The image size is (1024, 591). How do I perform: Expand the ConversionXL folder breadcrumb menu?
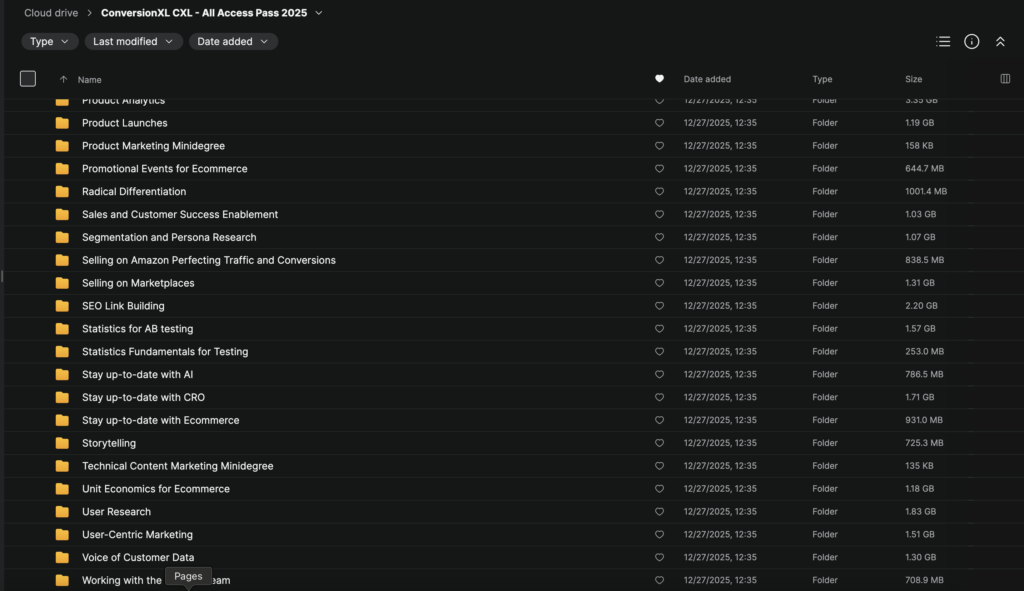tap(319, 13)
